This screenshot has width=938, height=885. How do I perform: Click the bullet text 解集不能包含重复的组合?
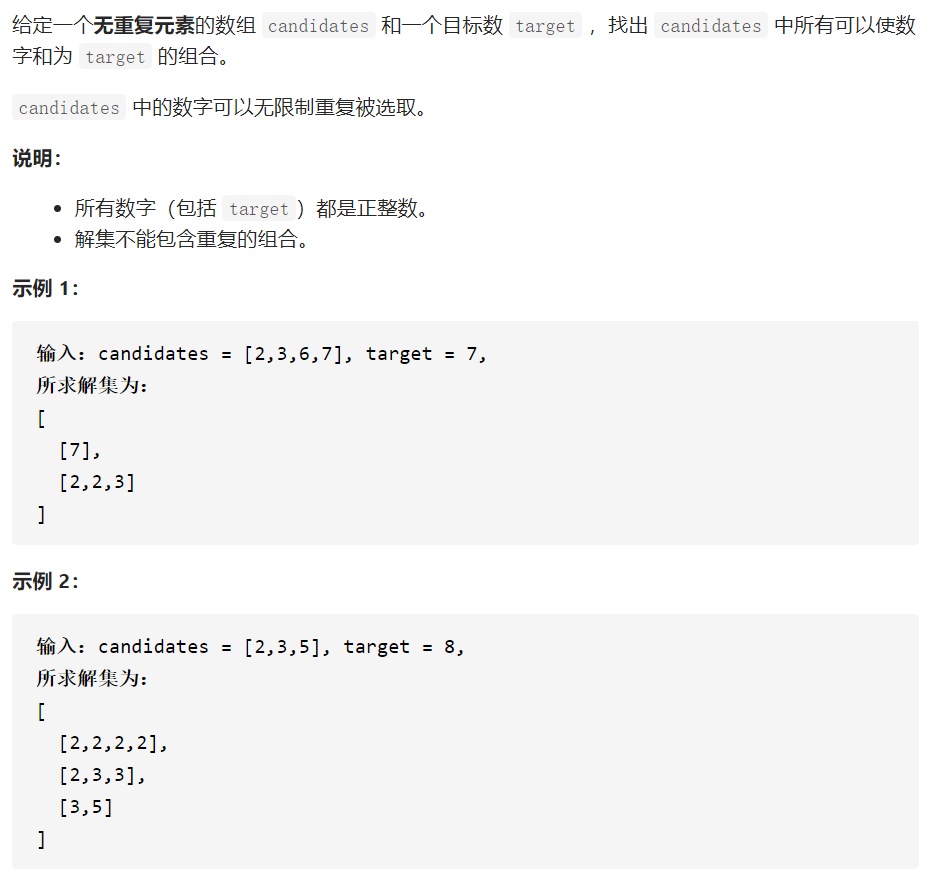pyautogui.click(x=191, y=239)
